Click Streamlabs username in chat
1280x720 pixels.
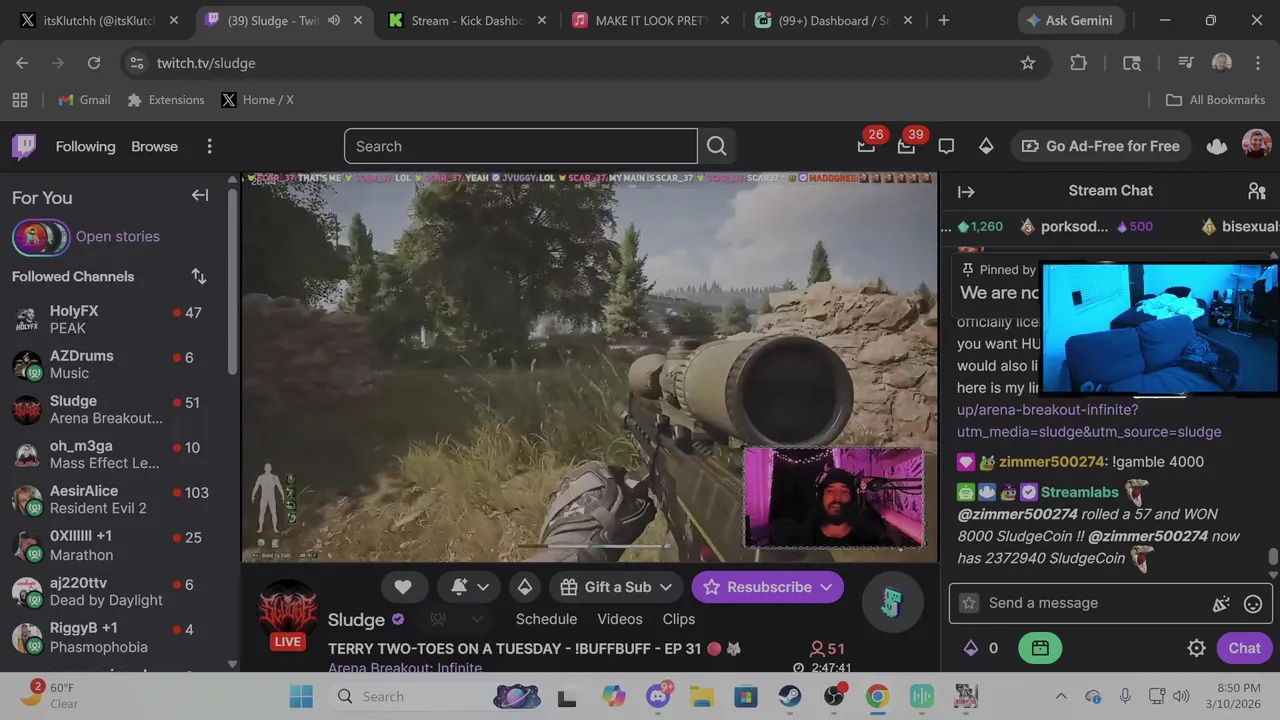(x=1079, y=492)
